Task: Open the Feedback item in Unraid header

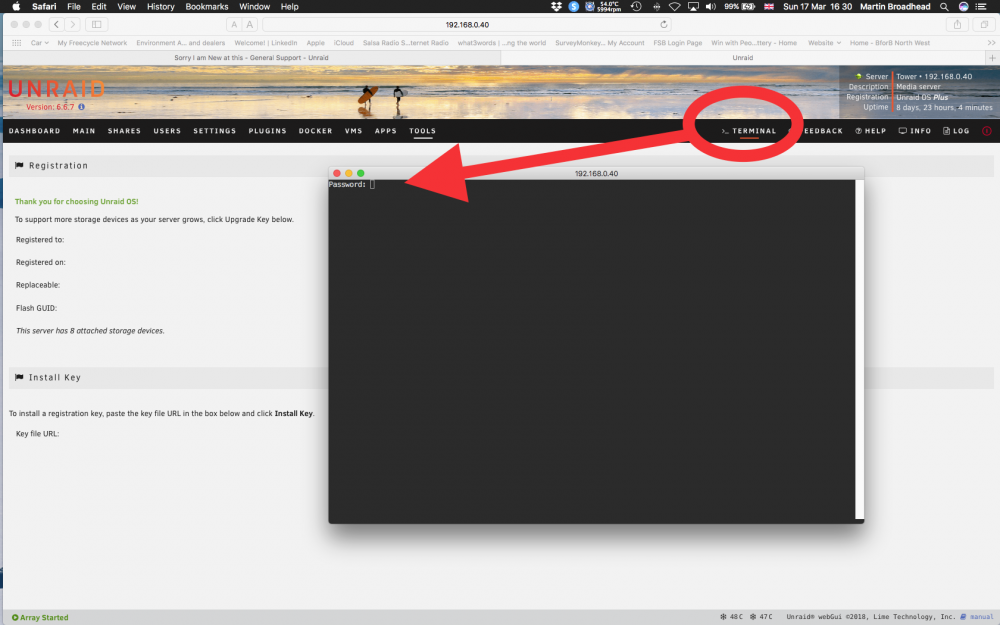Action: (x=816, y=131)
